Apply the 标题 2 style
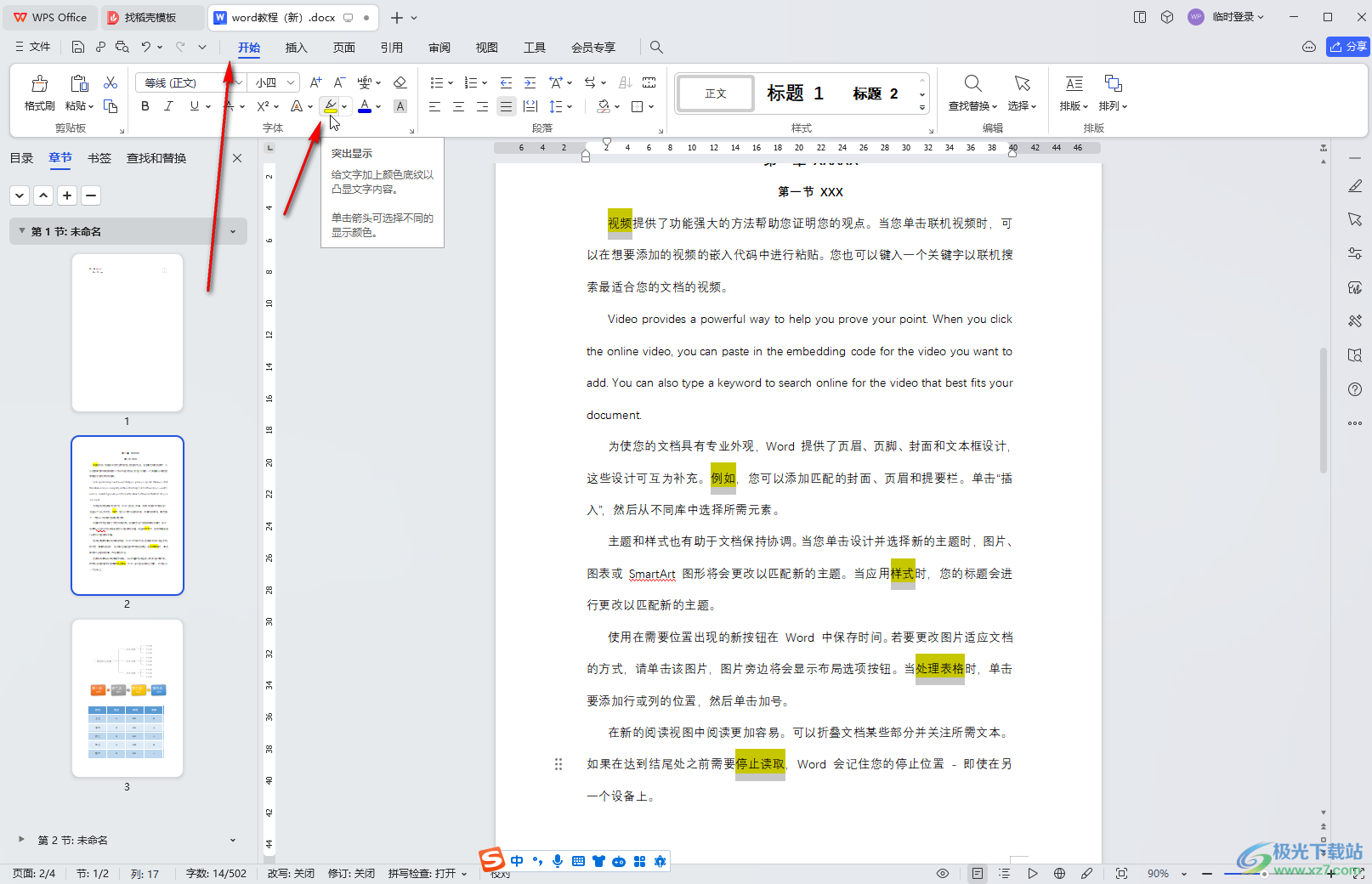The width and height of the screenshot is (1372, 884). (x=875, y=93)
